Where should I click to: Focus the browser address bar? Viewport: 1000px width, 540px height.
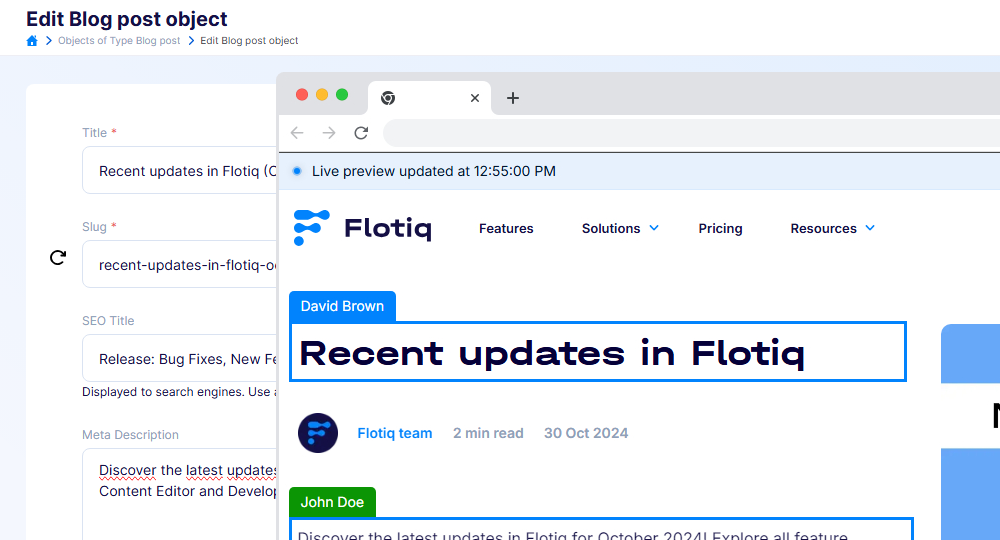coord(691,133)
